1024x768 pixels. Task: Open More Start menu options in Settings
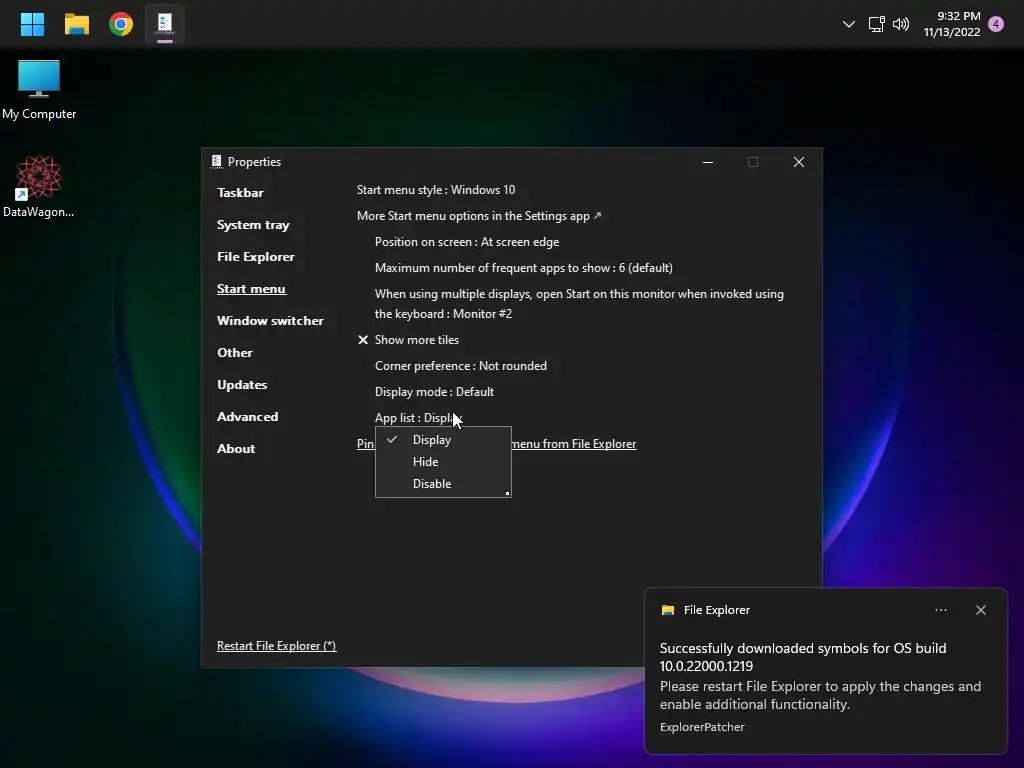[x=479, y=216]
